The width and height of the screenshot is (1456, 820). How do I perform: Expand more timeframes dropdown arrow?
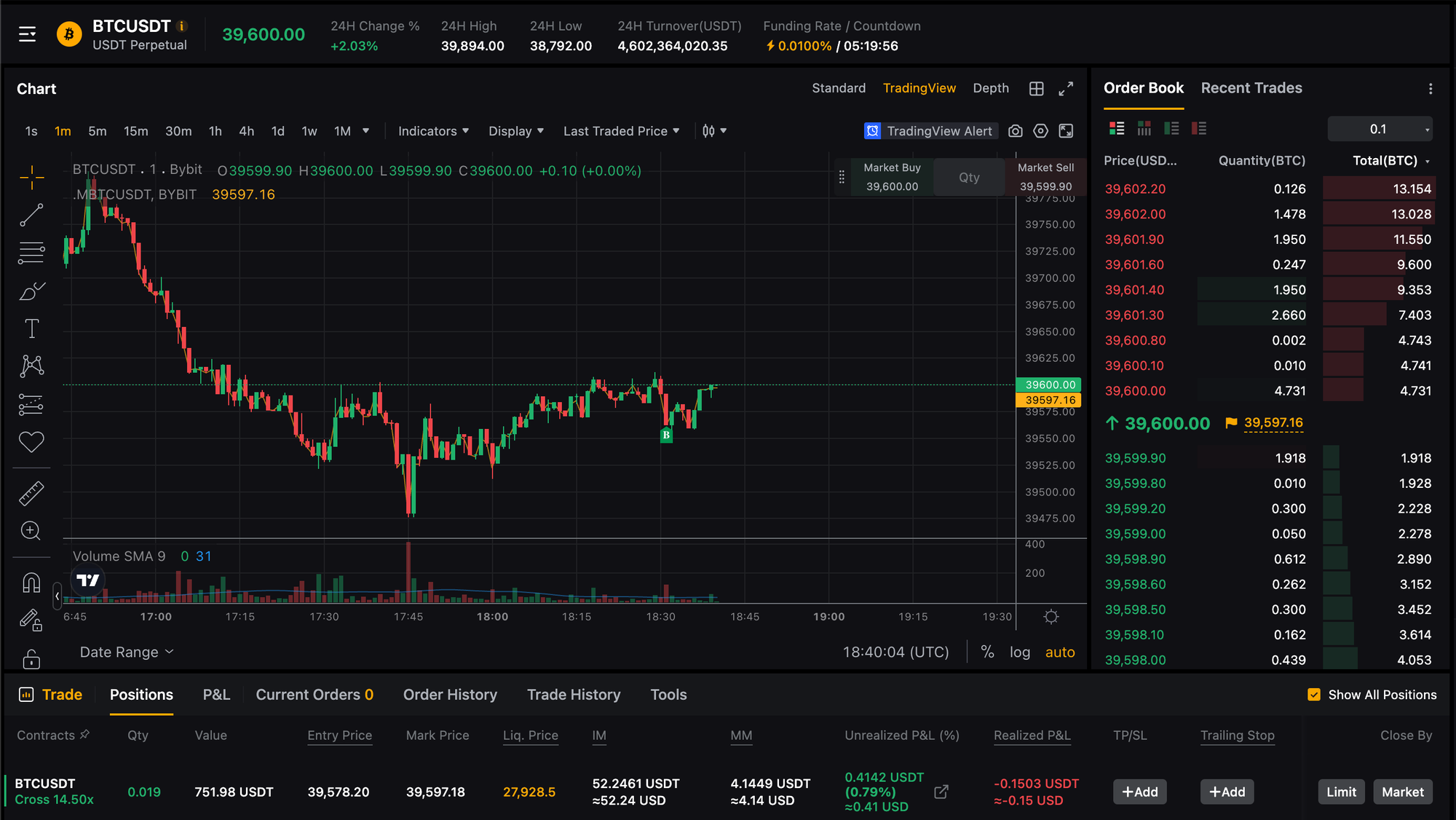click(x=366, y=131)
